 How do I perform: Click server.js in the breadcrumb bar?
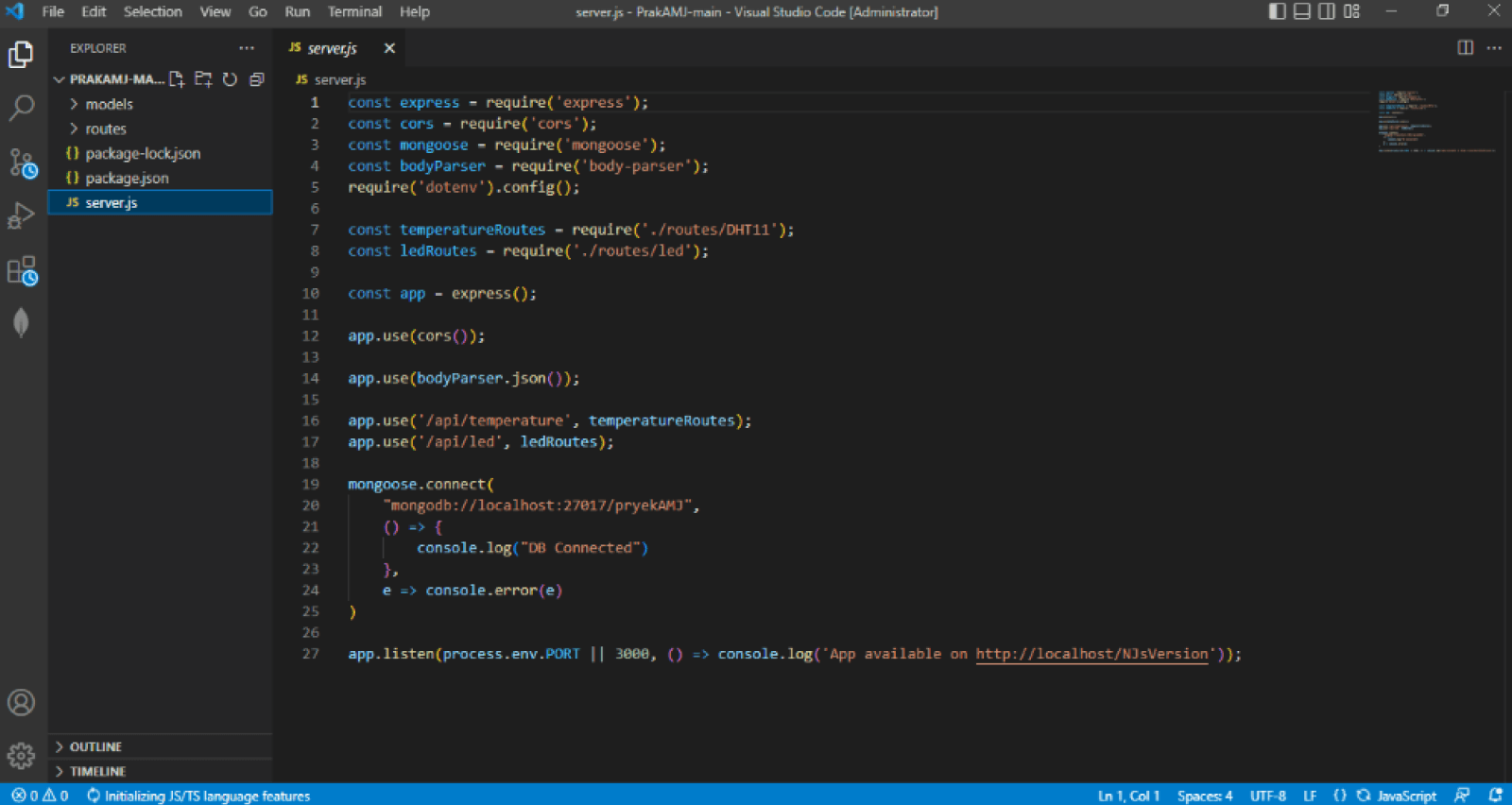pos(339,79)
